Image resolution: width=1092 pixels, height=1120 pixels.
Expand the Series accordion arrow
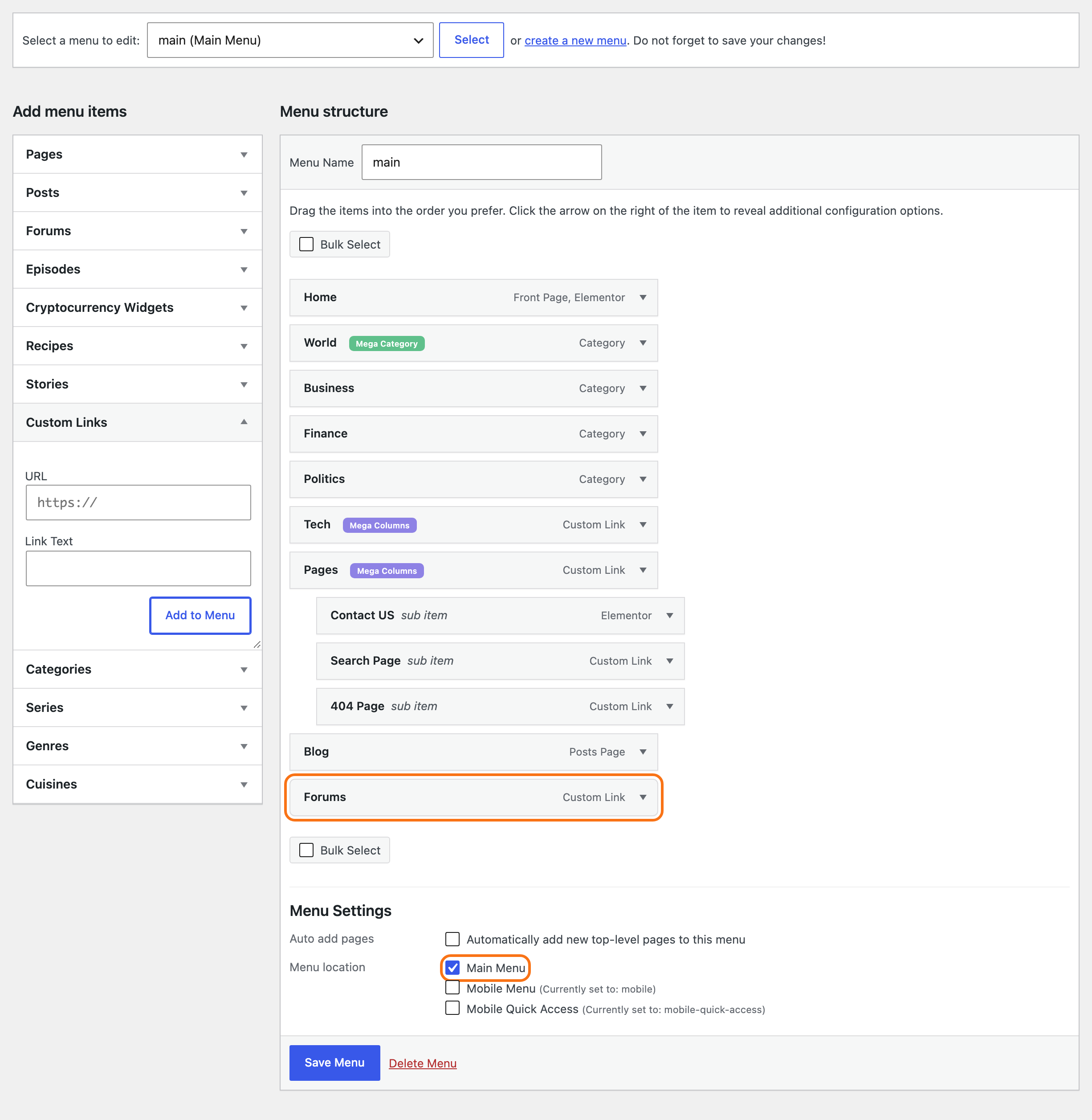click(244, 708)
